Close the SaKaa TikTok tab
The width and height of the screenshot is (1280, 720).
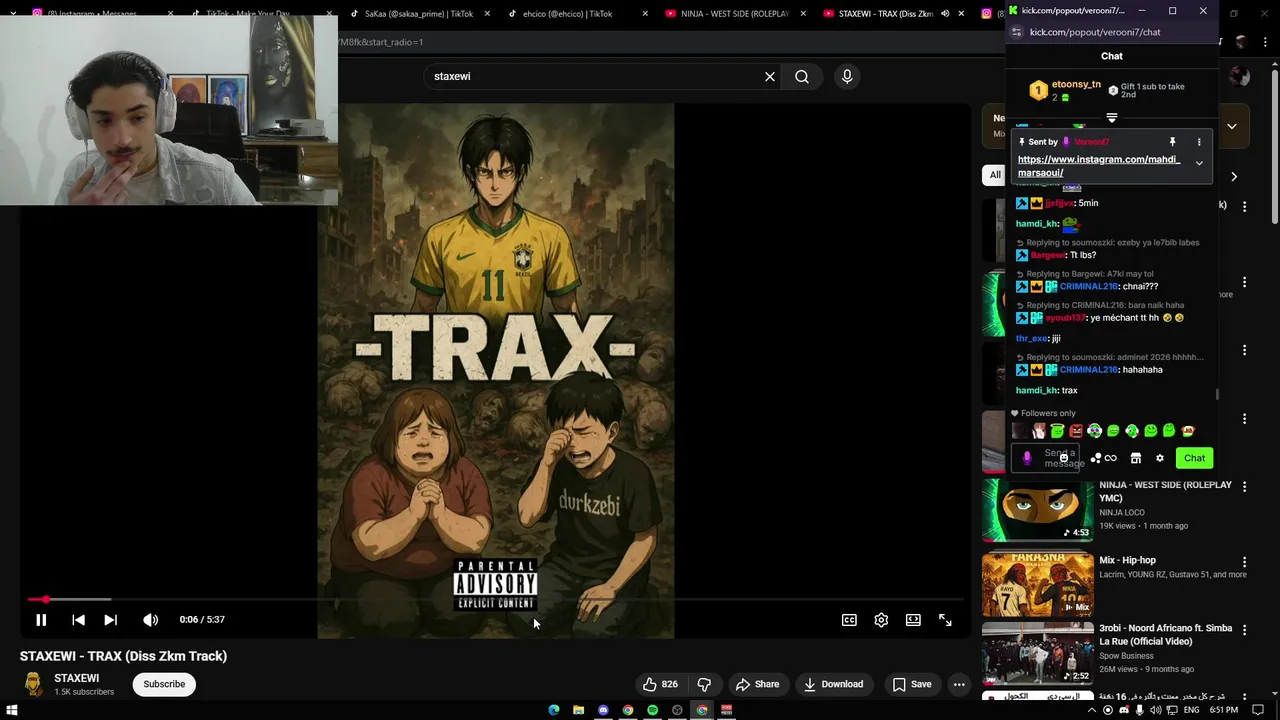coord(487,14)
